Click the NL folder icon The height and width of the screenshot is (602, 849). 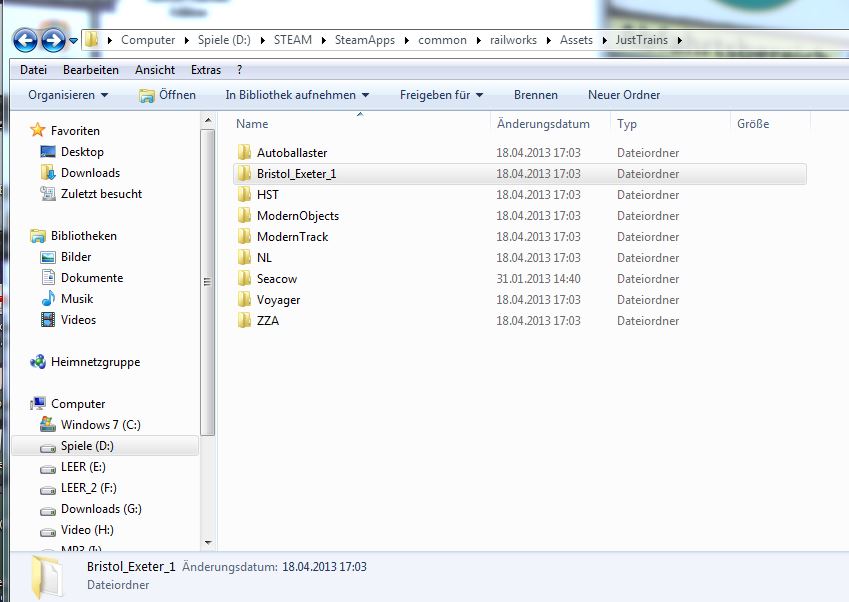coord(244,257)
